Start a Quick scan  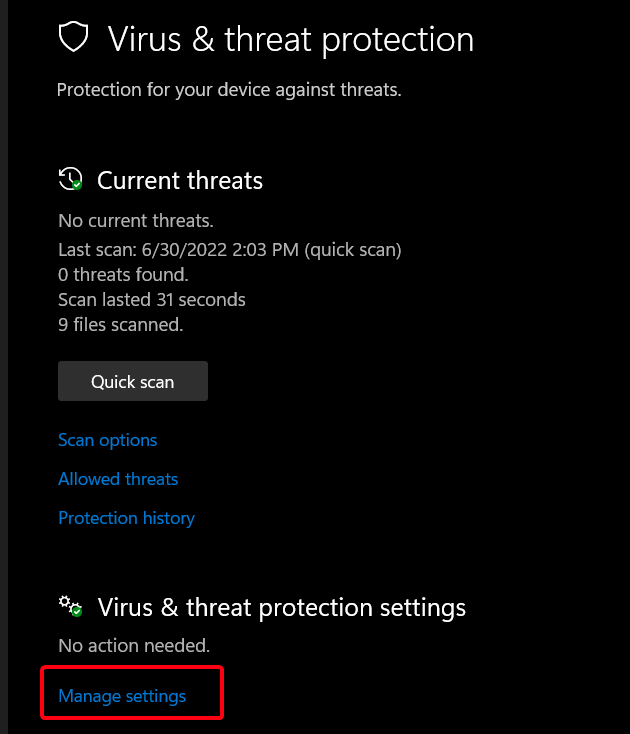[x=133, y=381]
